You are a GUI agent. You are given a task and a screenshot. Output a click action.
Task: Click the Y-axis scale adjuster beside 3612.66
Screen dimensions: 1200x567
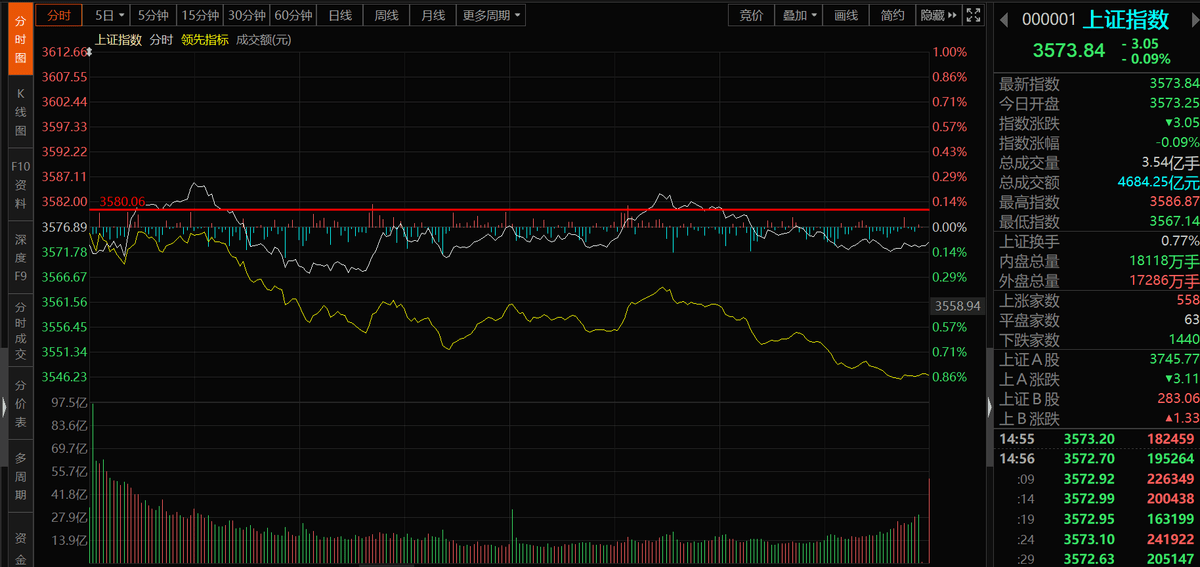(90, 52)
